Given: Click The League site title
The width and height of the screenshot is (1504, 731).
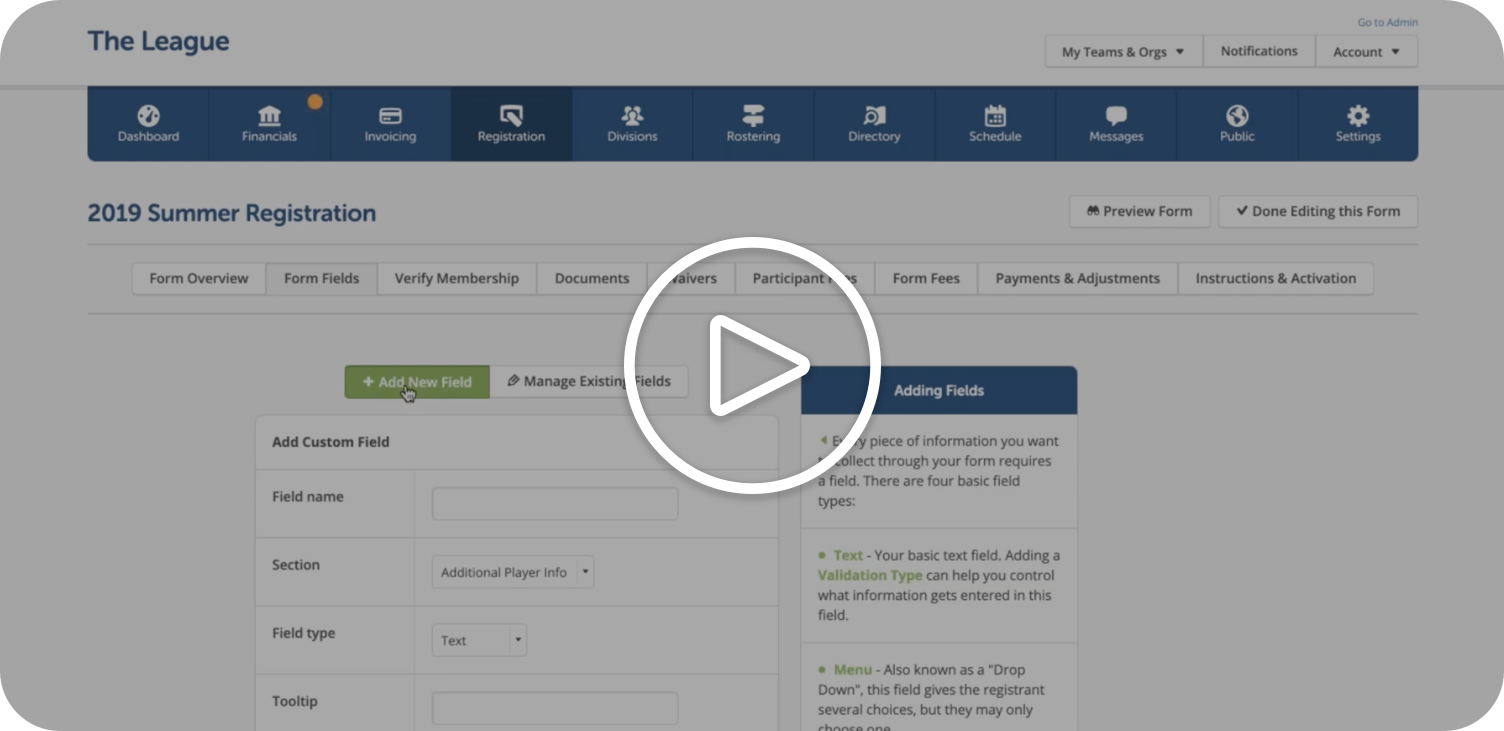Looking at the screenshot, I should click(x=158, y=41).
